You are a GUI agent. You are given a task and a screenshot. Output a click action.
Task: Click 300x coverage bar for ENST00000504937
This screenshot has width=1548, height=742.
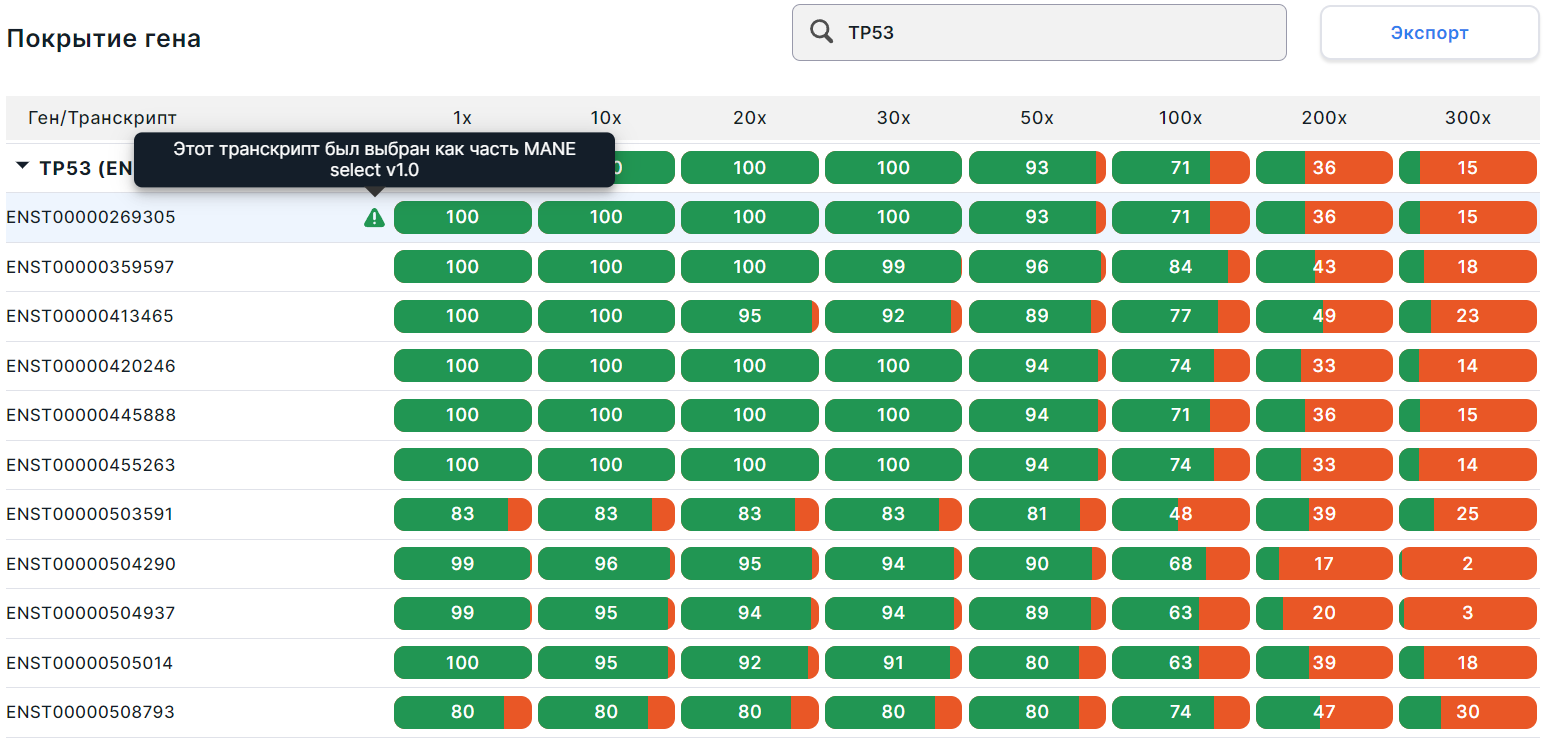pos(1468,613)
